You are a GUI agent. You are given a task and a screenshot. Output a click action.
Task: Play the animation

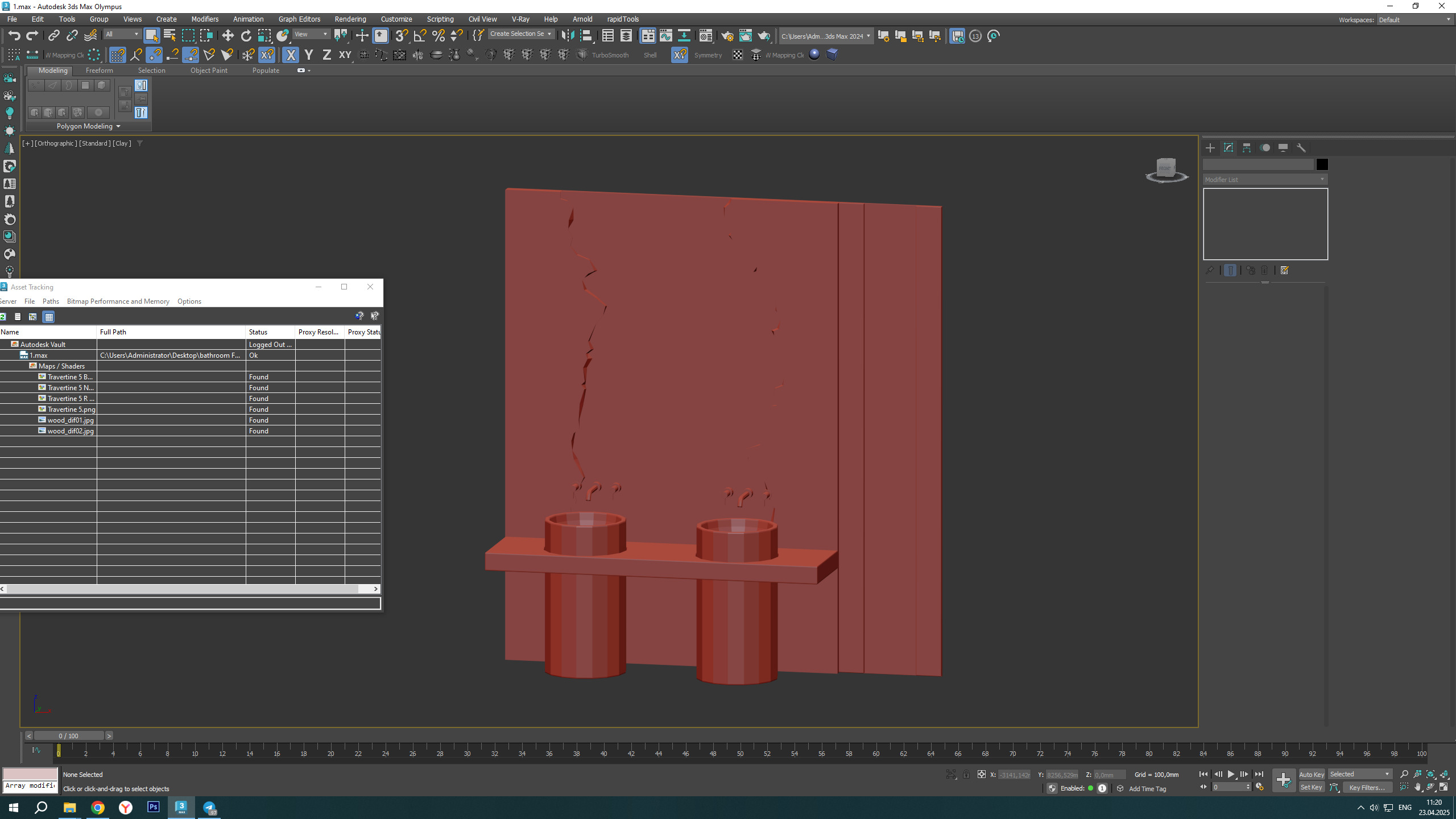[1231, 775]
